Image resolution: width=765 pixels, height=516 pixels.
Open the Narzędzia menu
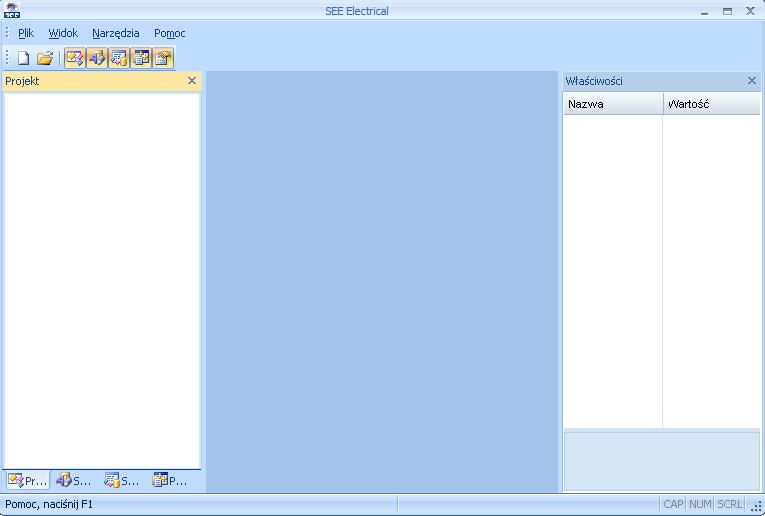[x=116, y=33]
